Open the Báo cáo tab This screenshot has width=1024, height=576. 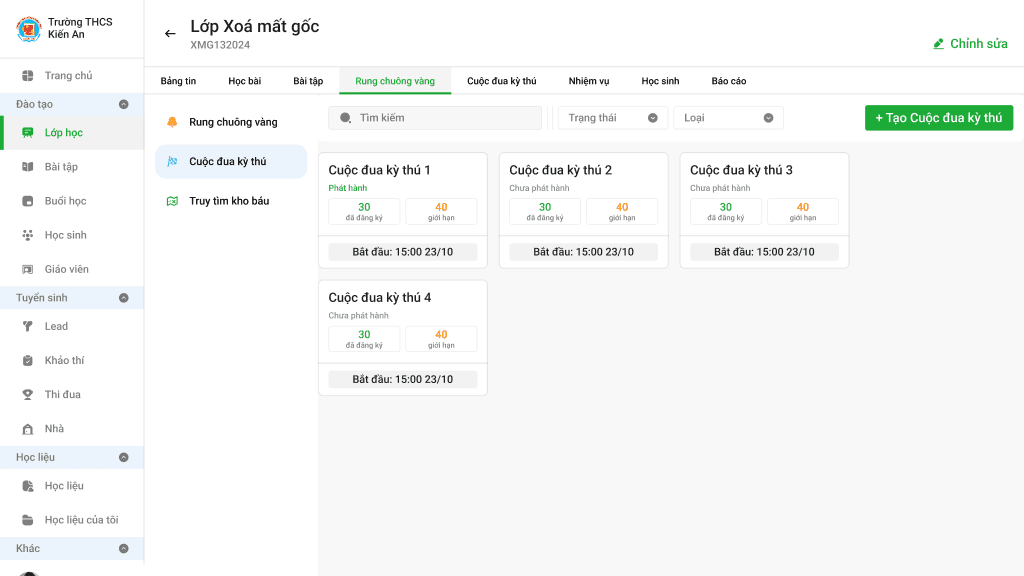[x=729, y=81]
